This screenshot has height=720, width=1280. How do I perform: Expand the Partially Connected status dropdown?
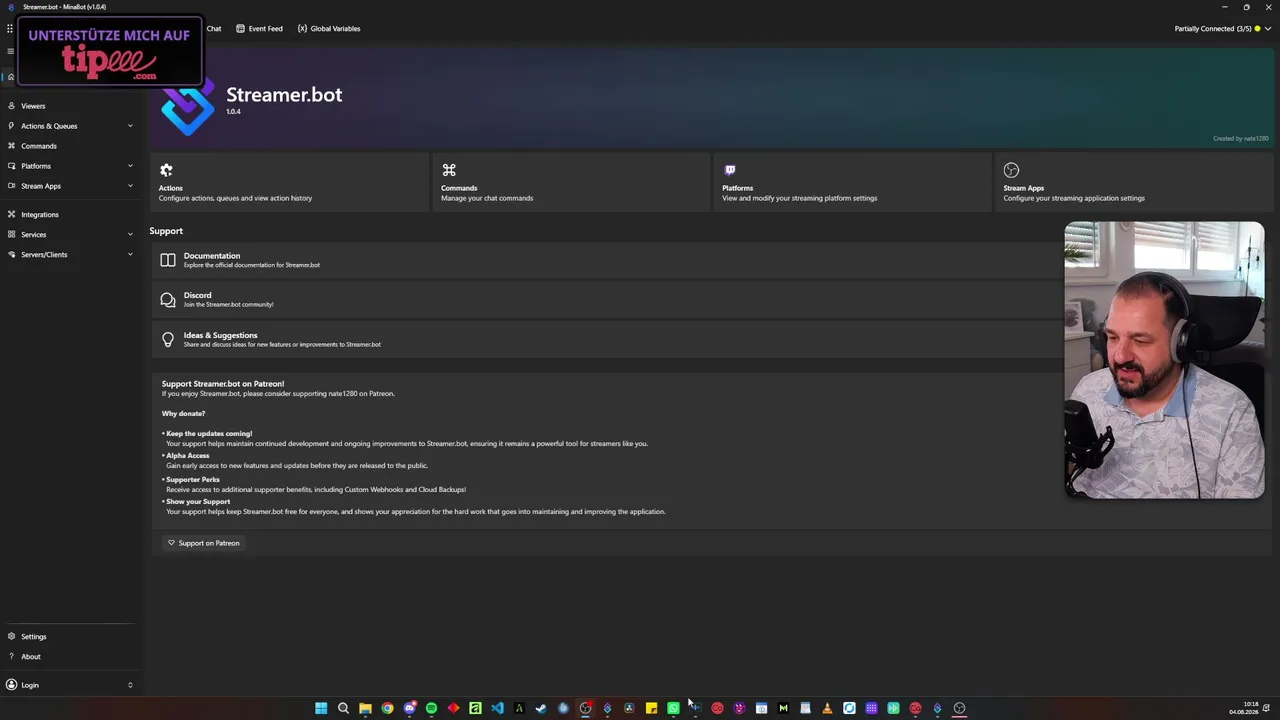point(1223,29)
